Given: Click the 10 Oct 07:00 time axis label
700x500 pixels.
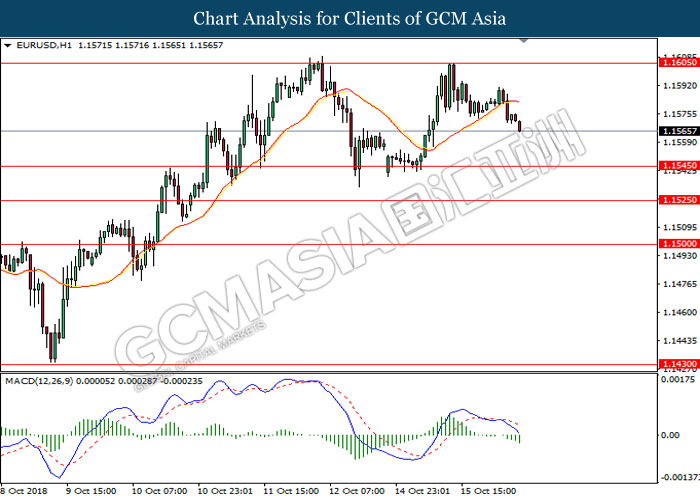Looking at the screenshot, I should tap(159, 491).
